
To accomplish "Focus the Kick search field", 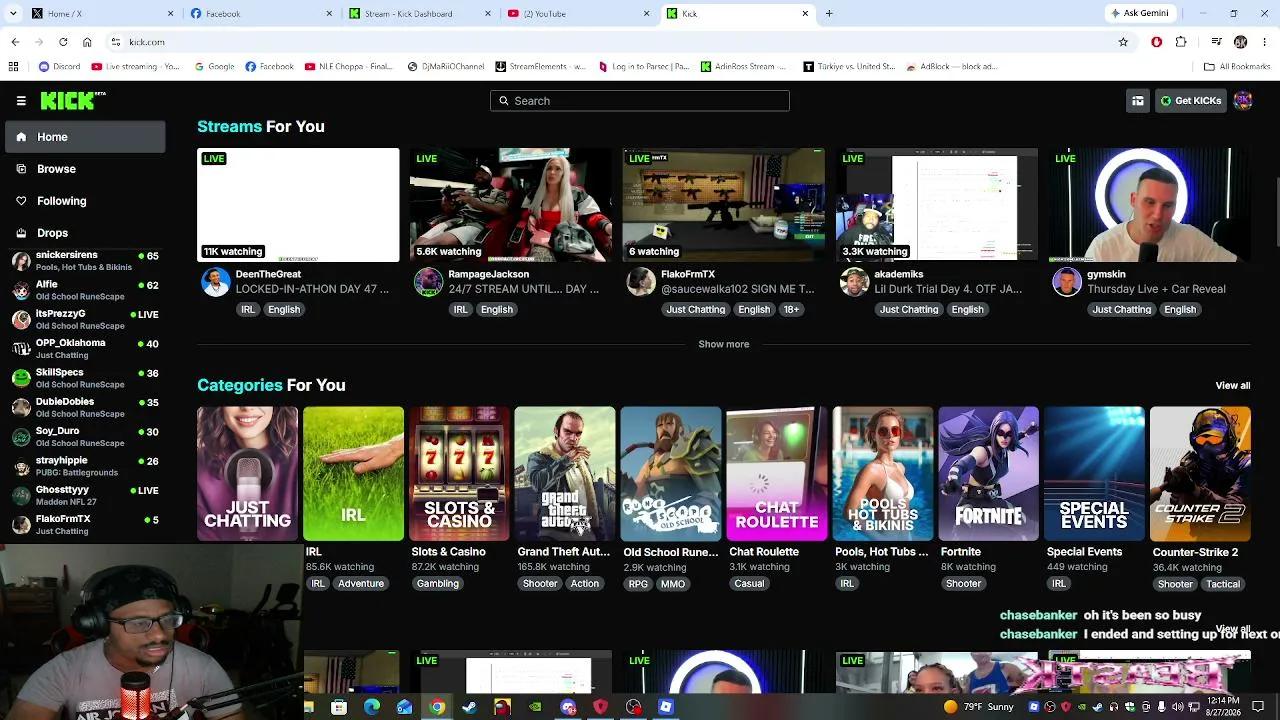I will (640, 101).
